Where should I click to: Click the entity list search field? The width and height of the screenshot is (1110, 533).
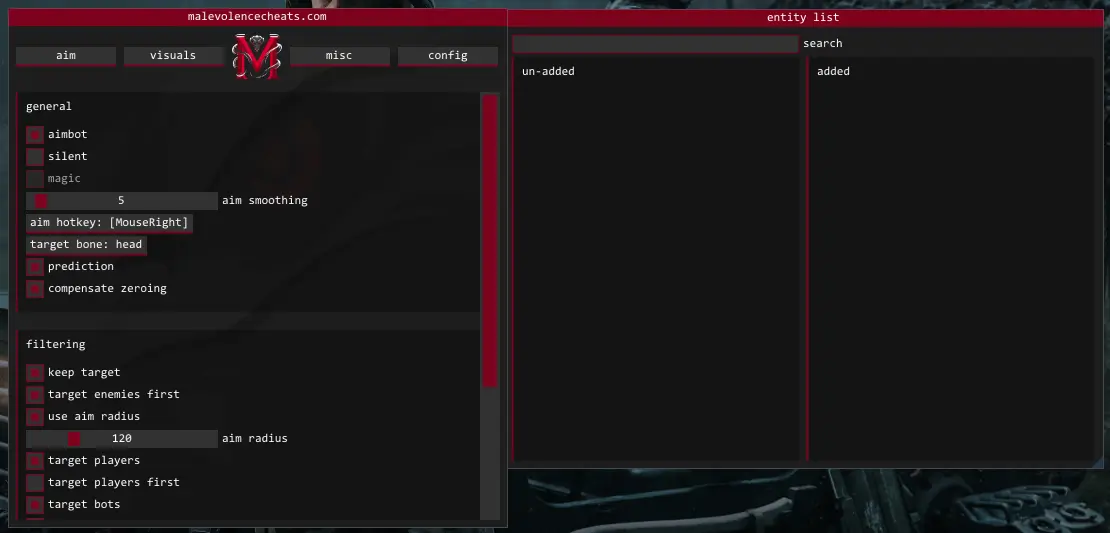pyautogui.click(x=655, y=44)
